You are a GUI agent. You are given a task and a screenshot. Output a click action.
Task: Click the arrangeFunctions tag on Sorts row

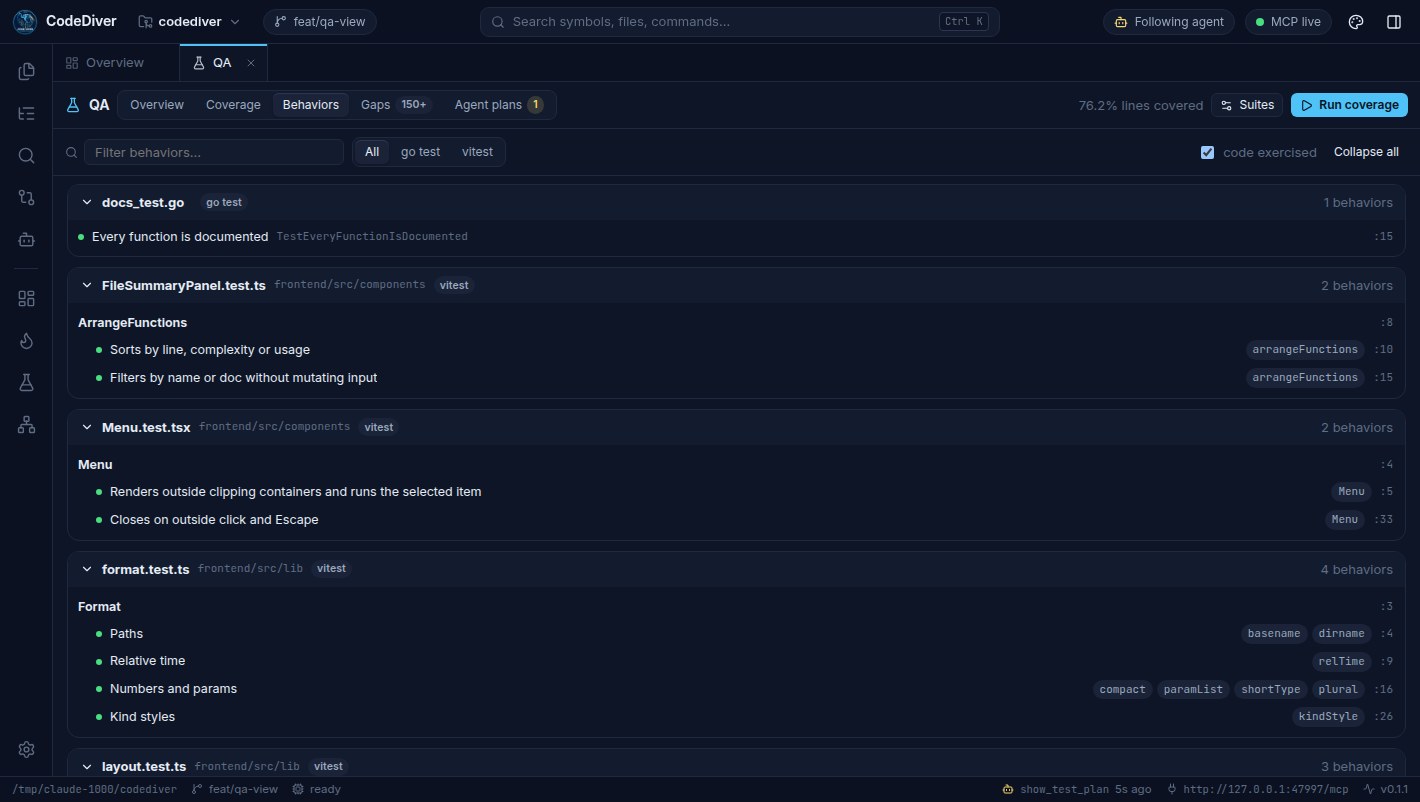pos(1305,349)
